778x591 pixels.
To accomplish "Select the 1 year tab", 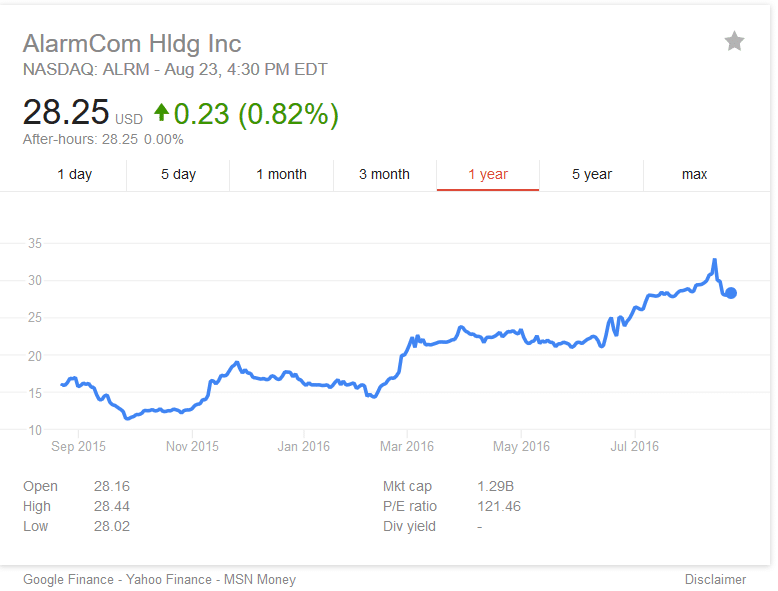I will click(x=488, y=175).
